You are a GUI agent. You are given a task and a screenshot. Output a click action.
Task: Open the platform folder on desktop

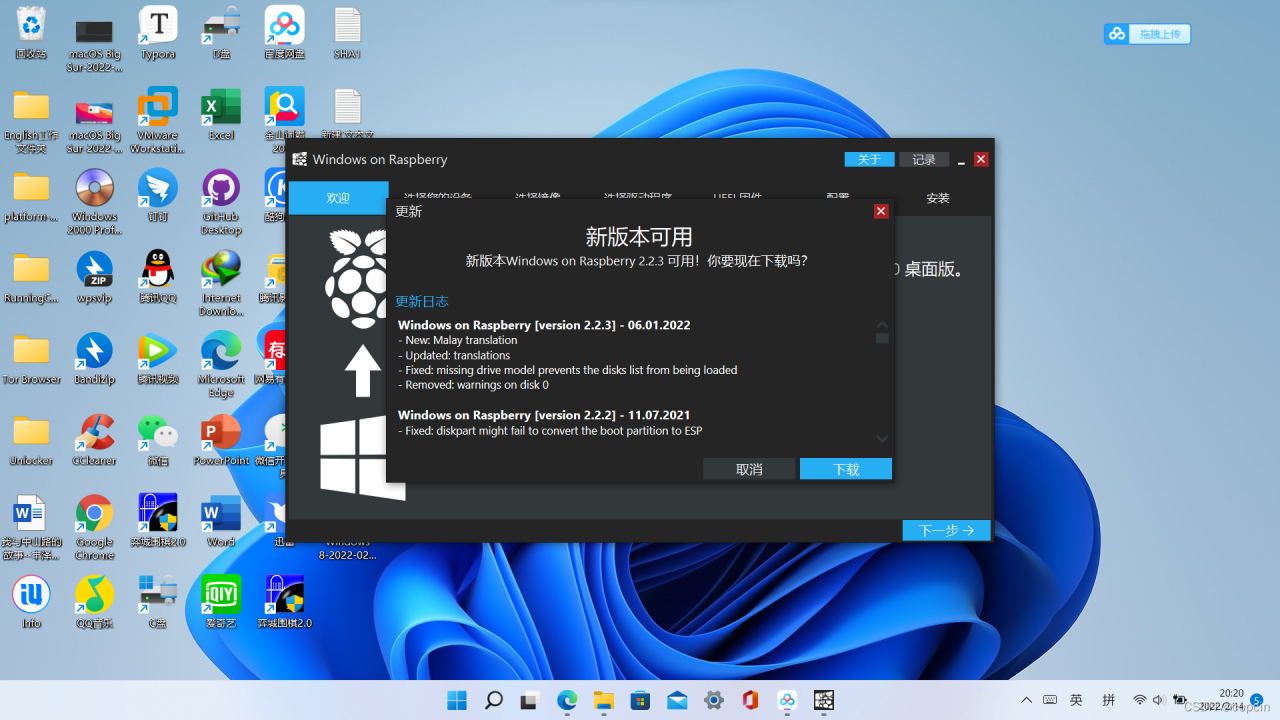click(x=31, y=196)
